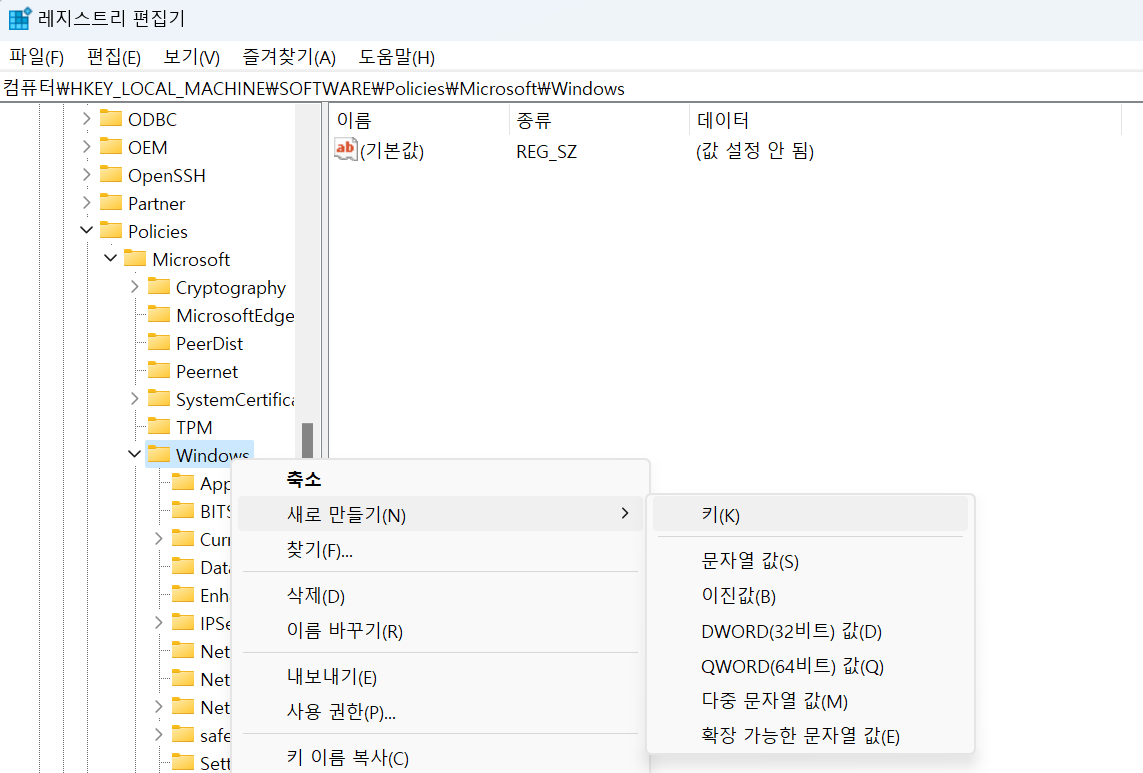Viewport: 1143px width, 773px height.
Task: Collapse the Windows key
Action: tap(135, 454)
